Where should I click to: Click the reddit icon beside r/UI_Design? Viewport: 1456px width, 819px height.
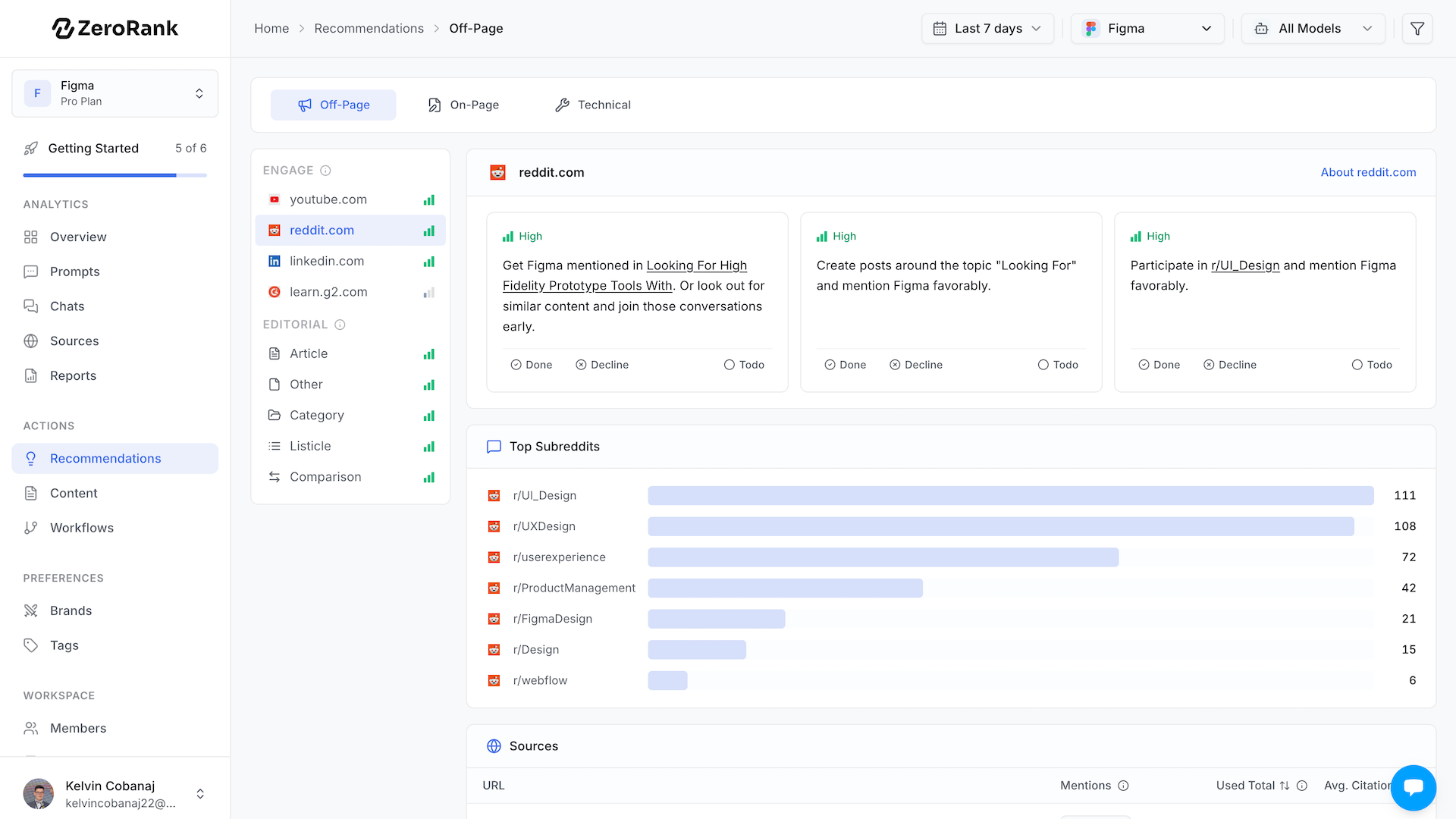point(494,495)
